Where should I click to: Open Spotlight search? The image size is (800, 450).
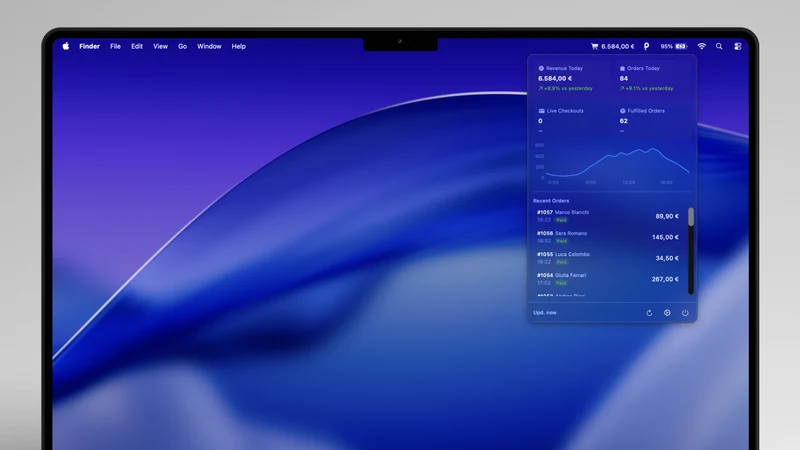click(719, 46)
